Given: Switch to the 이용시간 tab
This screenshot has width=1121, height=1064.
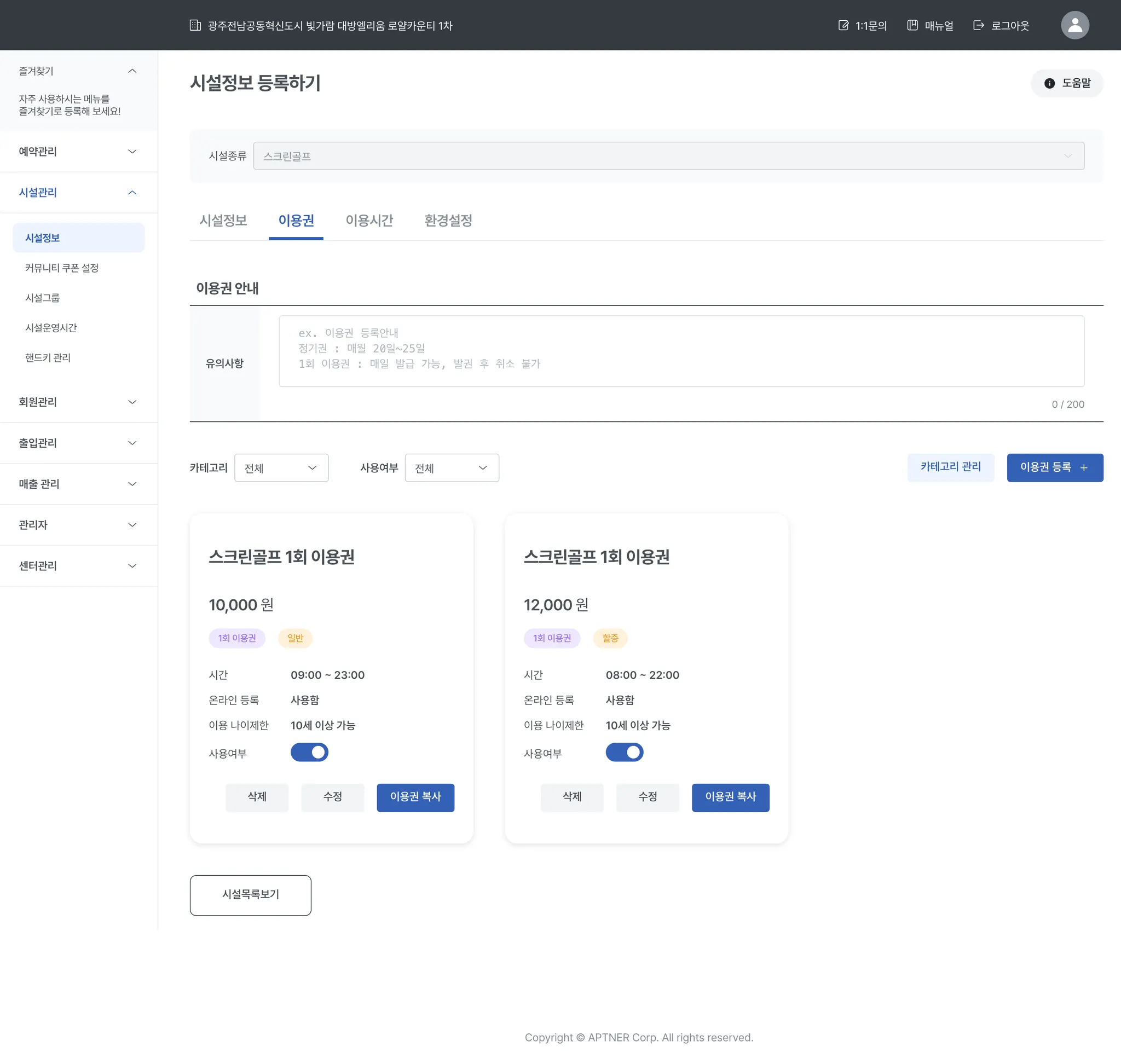Looking at the screenshot, I should tap(369, 221).
